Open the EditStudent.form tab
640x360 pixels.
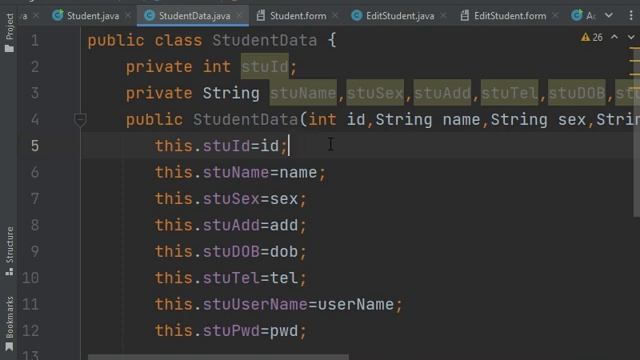click(x=510, y=16)
